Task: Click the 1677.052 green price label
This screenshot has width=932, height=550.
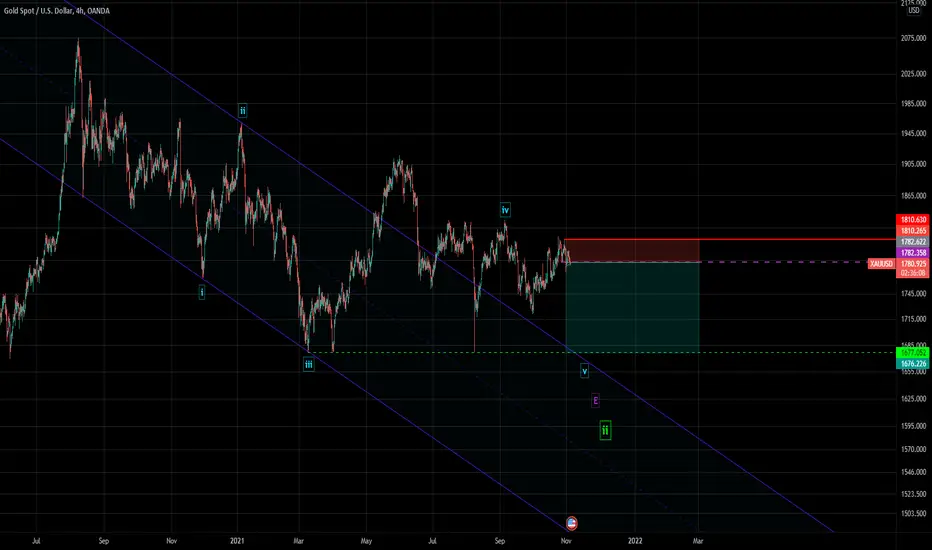Action: 913,353
